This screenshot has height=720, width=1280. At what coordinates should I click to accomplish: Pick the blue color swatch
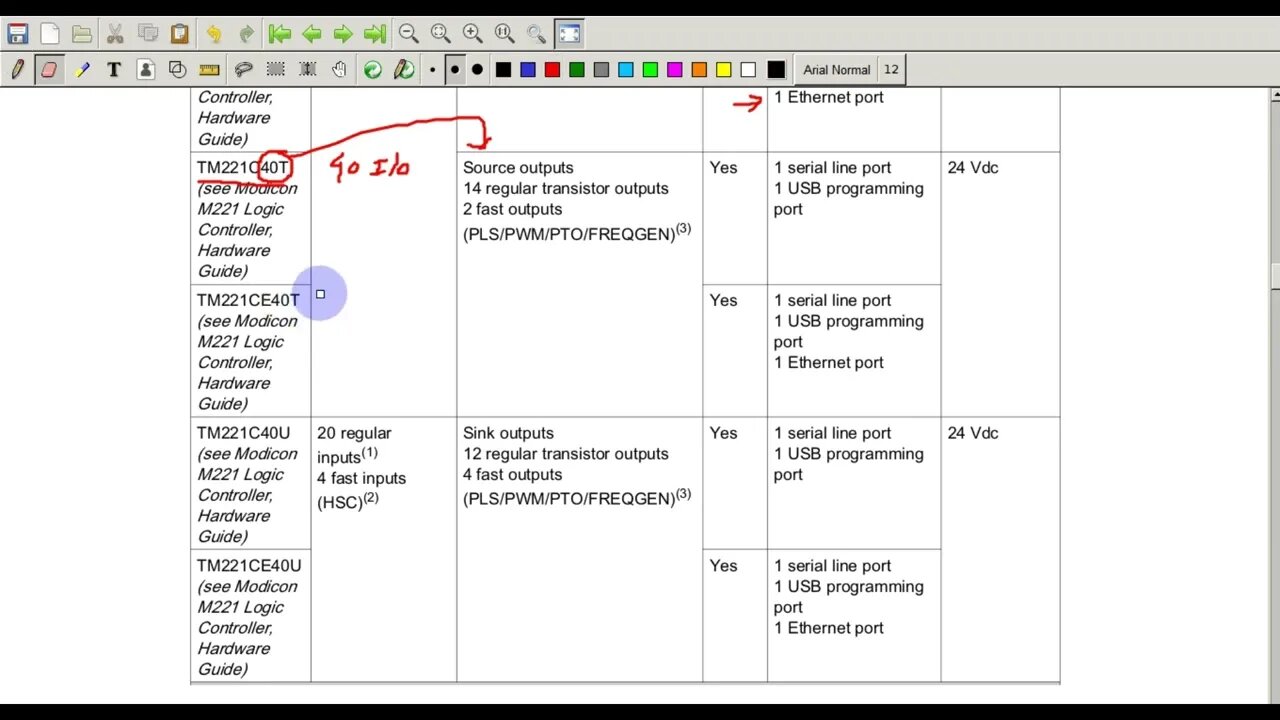point(528,70)
